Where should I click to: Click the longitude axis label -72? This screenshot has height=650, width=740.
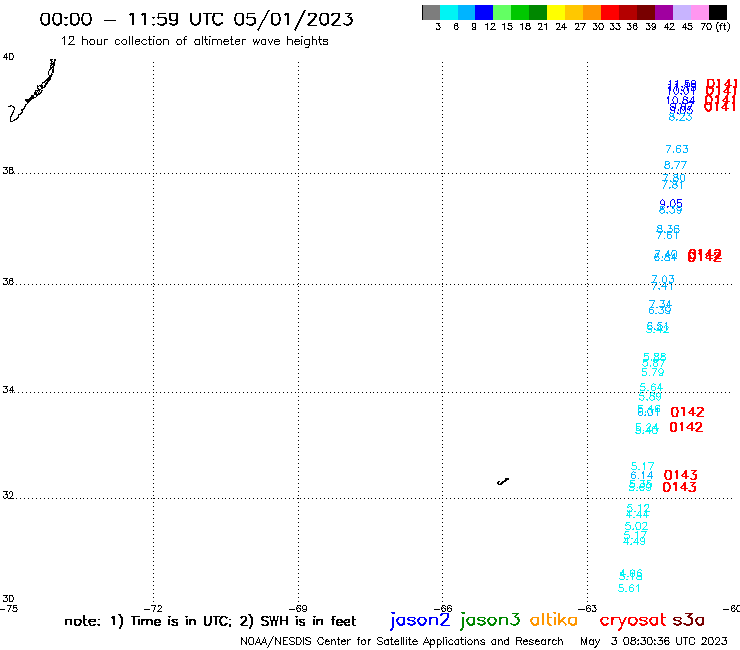pos(153,608)
